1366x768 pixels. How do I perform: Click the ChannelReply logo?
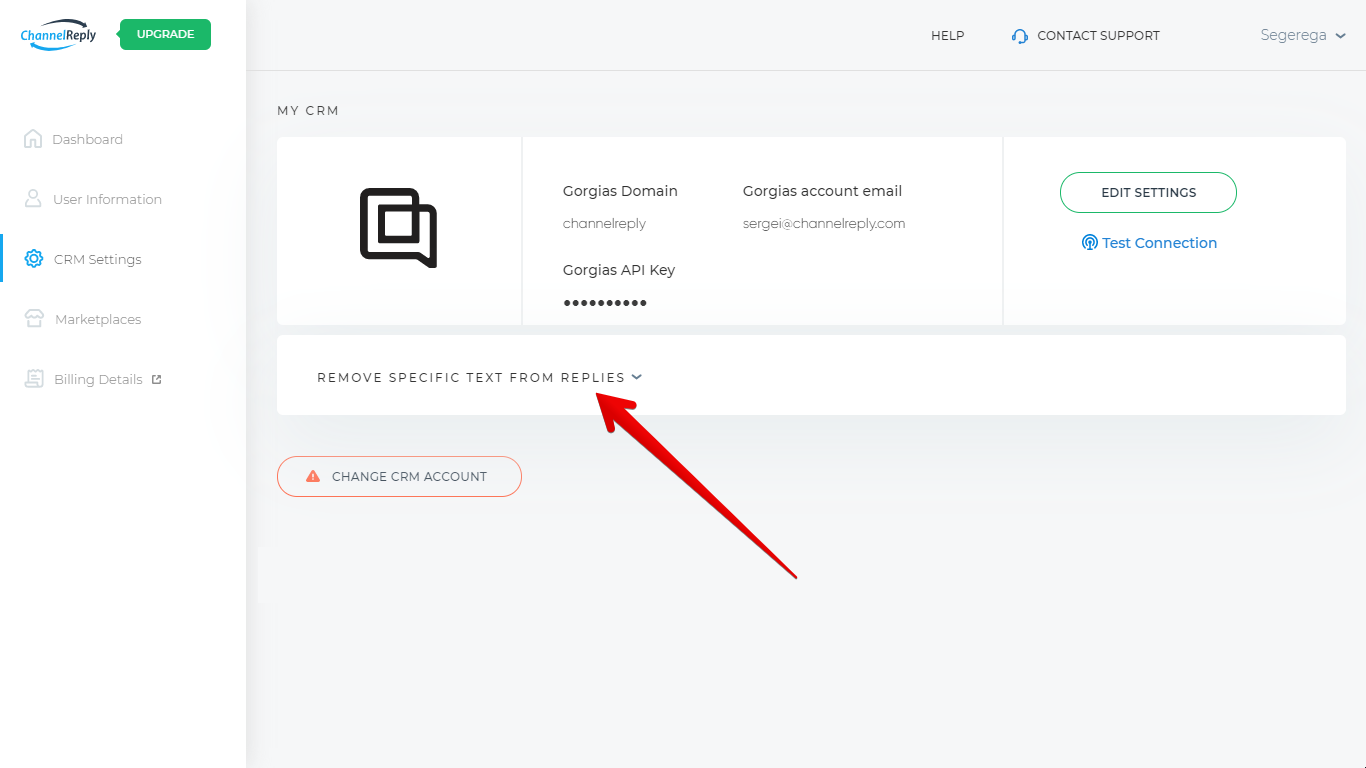tap(58, 35)
